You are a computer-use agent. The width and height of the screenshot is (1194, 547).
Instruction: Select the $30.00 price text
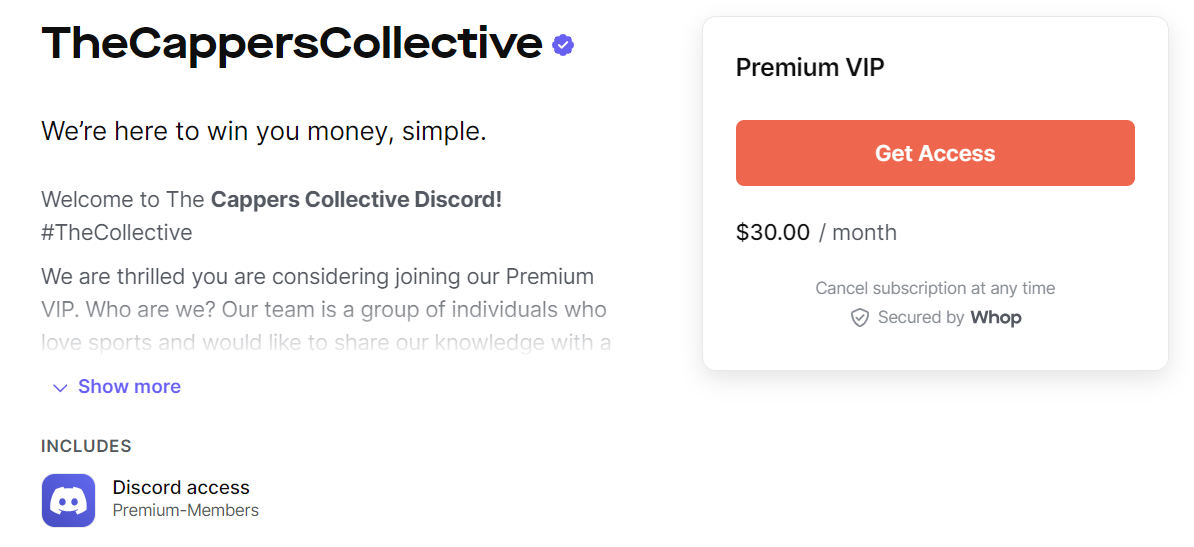coord(773,233)
